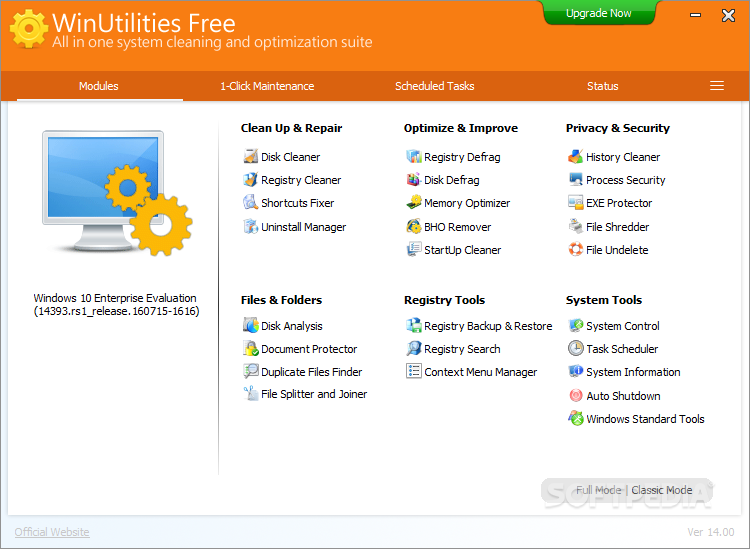This screenshot has width=750, height=549.
Task: Click the StartUp Cleaner icon
Action: [x=414, y=250]
